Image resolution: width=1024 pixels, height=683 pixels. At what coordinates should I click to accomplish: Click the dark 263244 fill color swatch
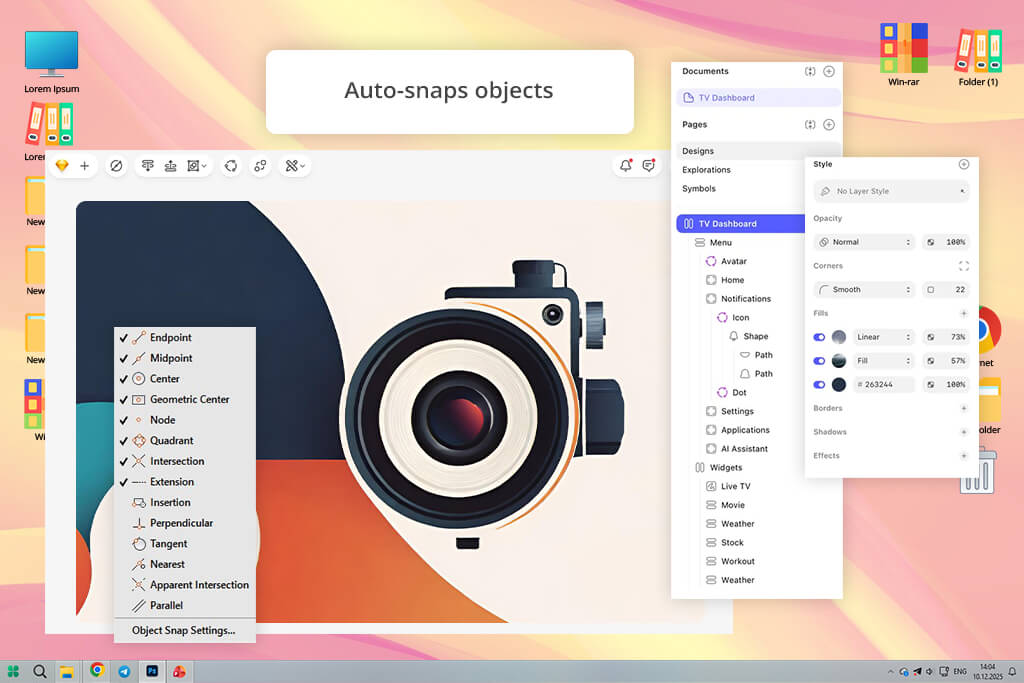tap(839, 384)
